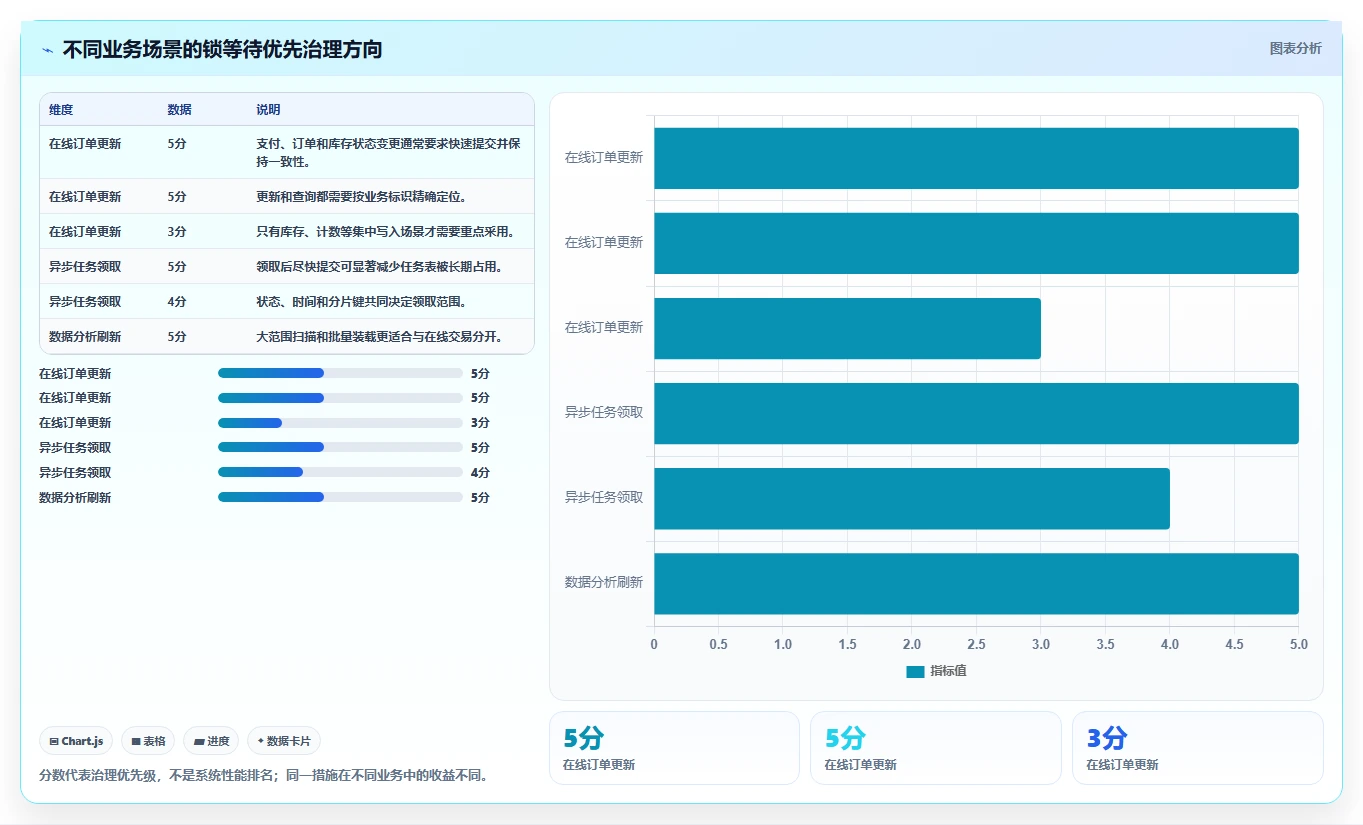Click the 数据卡片 tag chip
Image resolution: width=1363 pixels, height=825 pixels.
(x=284, y=741)
